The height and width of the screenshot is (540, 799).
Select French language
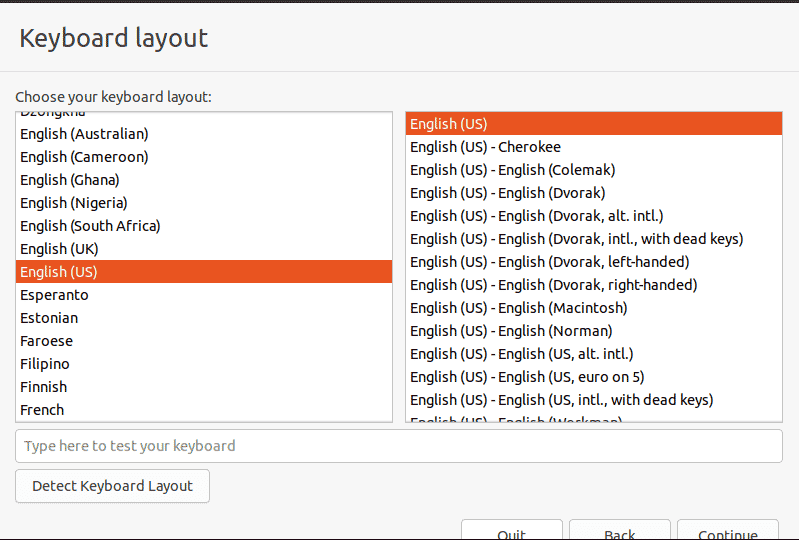click(x=204, y=410)
